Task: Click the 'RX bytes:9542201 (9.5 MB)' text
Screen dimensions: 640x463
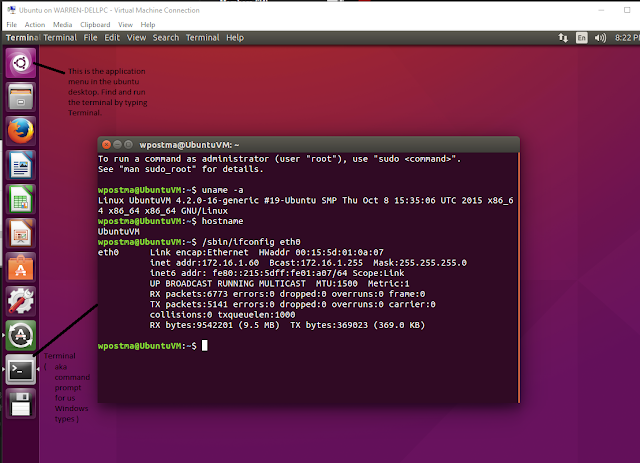Action: click(x=215, y=325)
